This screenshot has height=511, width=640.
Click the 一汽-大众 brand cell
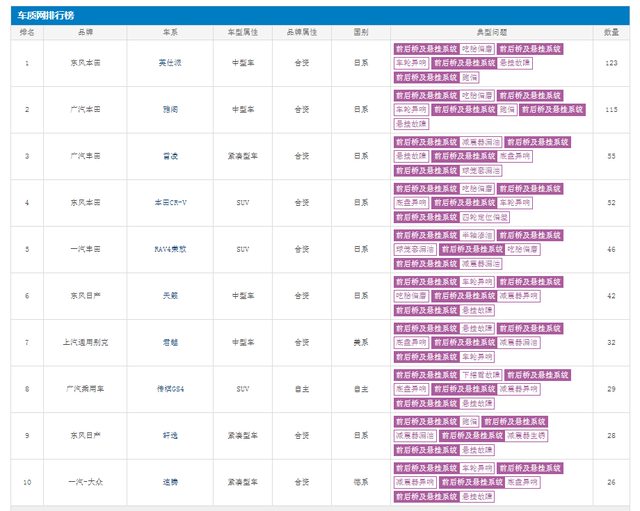(x=85, y=482)
